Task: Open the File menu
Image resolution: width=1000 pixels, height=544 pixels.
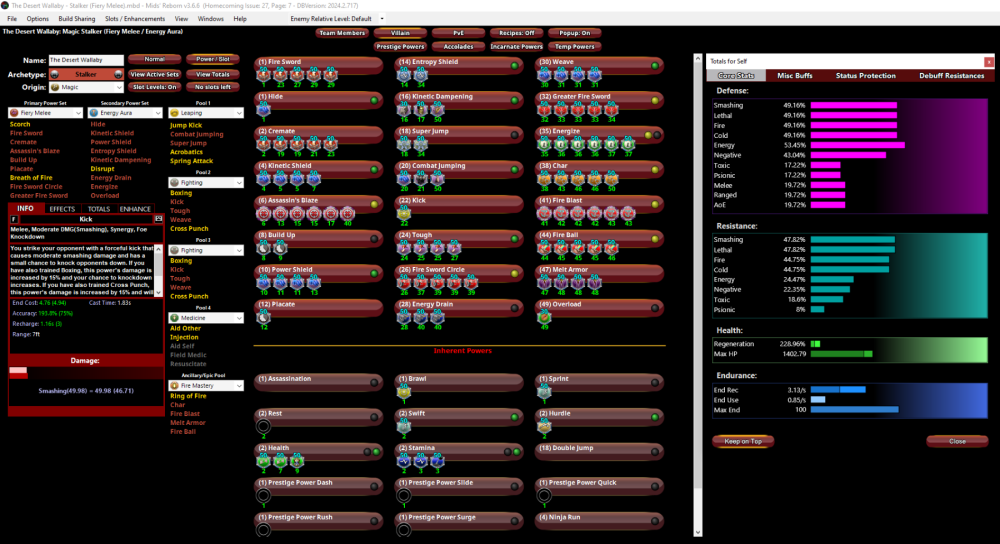Action: click(12, 18)
